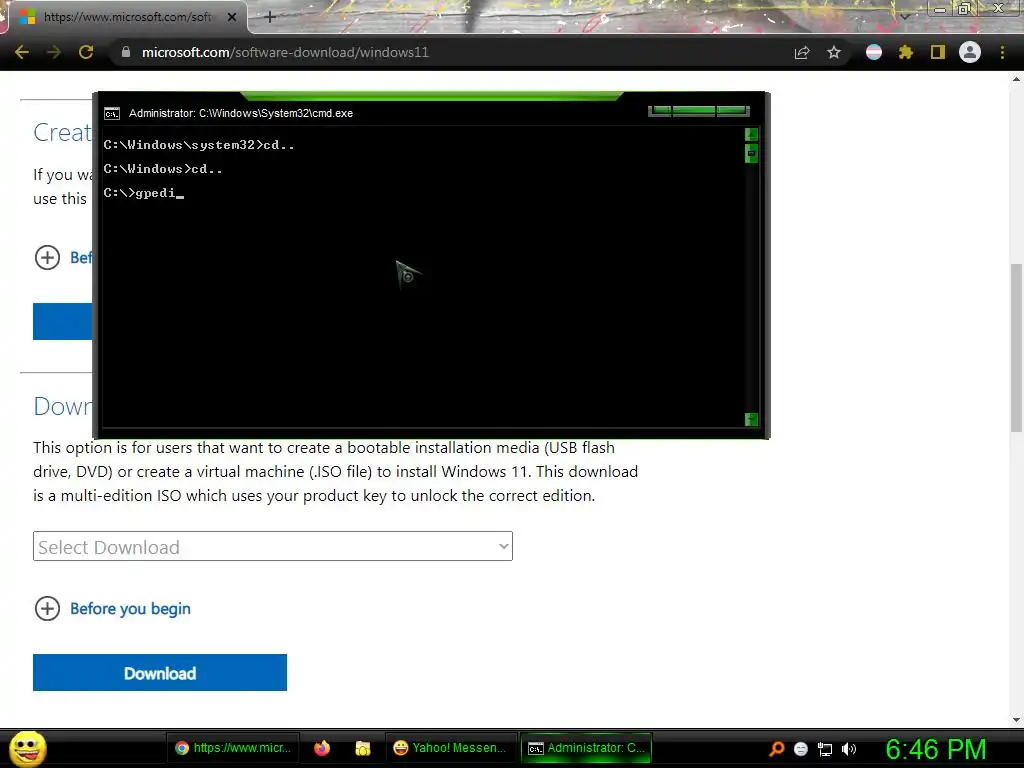The height and width of the screenshot is (768, 1024).
Task: Toggle the Chrome side panel
Action: pos(938,52)
